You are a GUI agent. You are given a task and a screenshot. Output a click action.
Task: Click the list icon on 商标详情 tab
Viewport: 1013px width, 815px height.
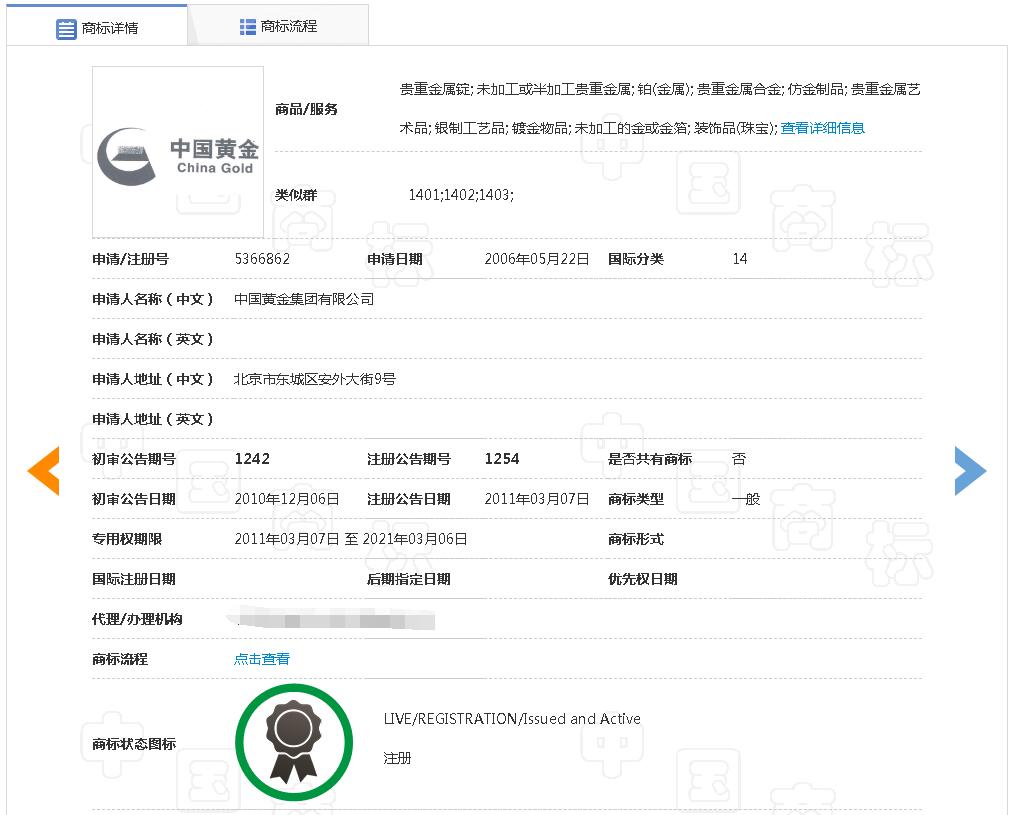(x=66, y=29)
